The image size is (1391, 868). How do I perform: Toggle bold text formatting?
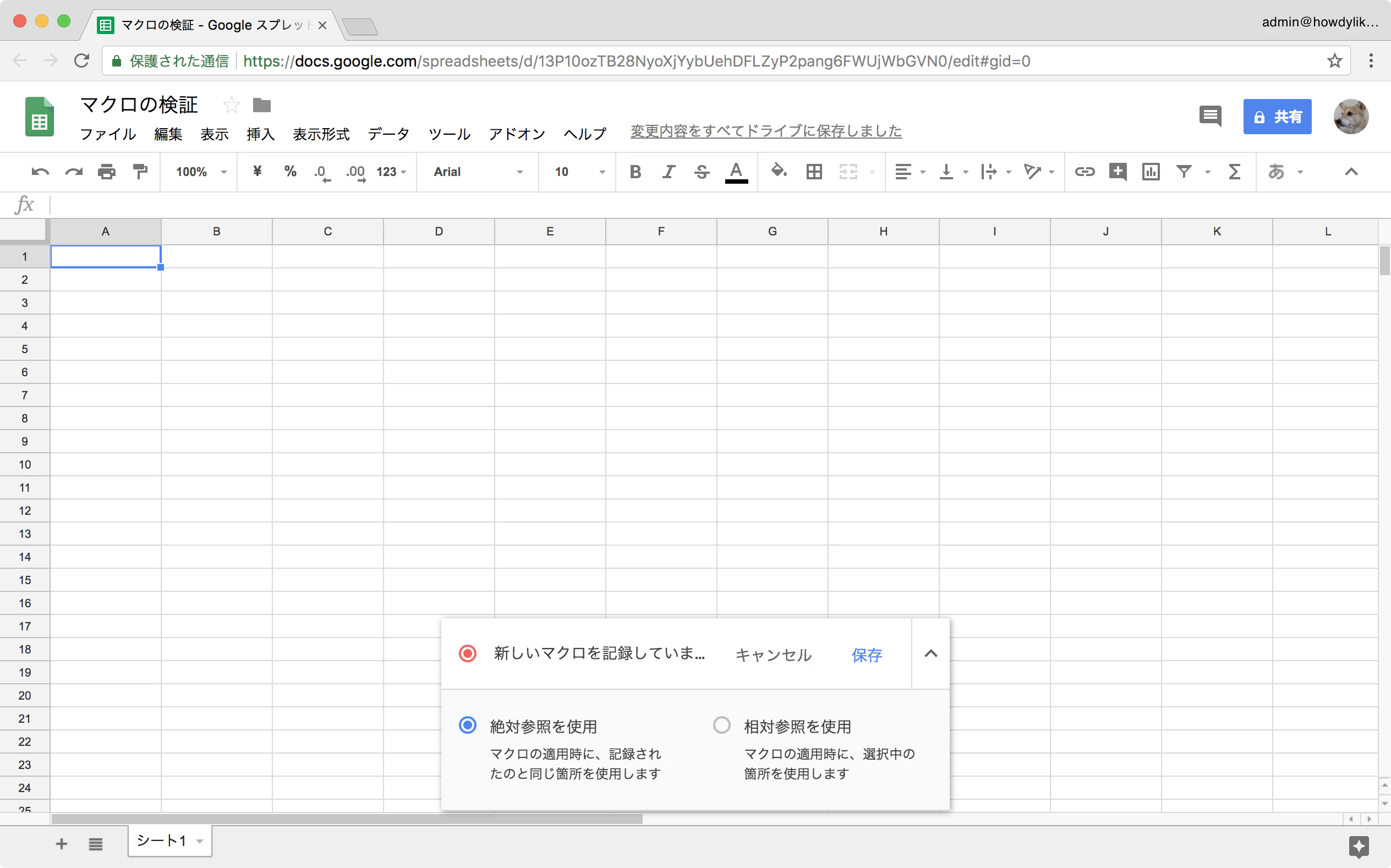click(x=635, y=172)
